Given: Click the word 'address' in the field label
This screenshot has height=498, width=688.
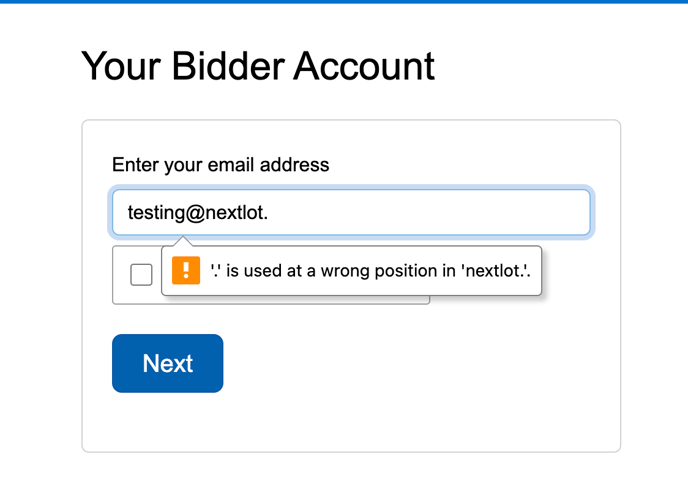Looking at the screenshot, I should click(x=294, y=165).
